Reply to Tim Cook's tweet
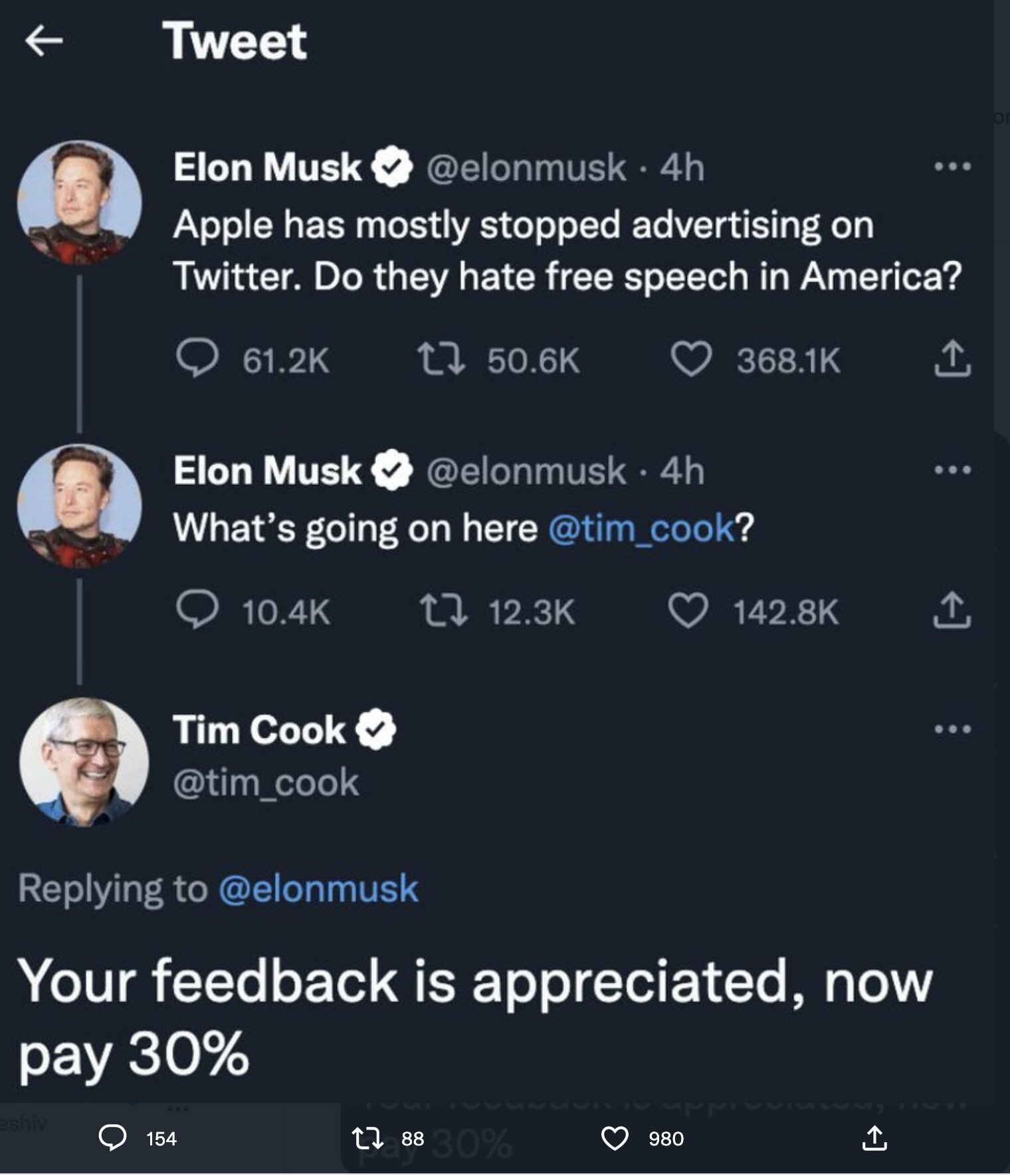1010x1176 pixels. tap(112, 1138)
